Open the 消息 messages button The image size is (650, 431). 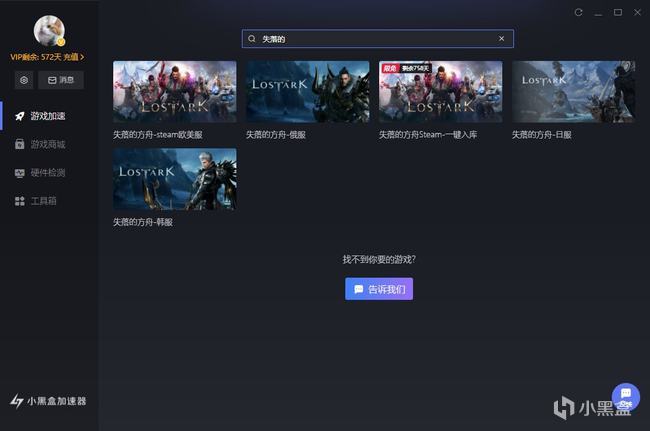tap(61, 80)
